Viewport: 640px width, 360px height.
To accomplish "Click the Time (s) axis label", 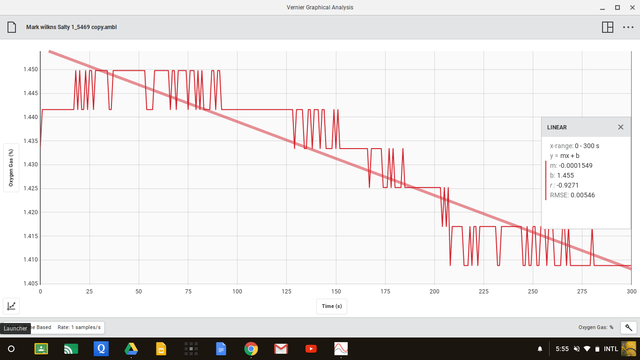I will pyautogui.click(x=332, y=306).
